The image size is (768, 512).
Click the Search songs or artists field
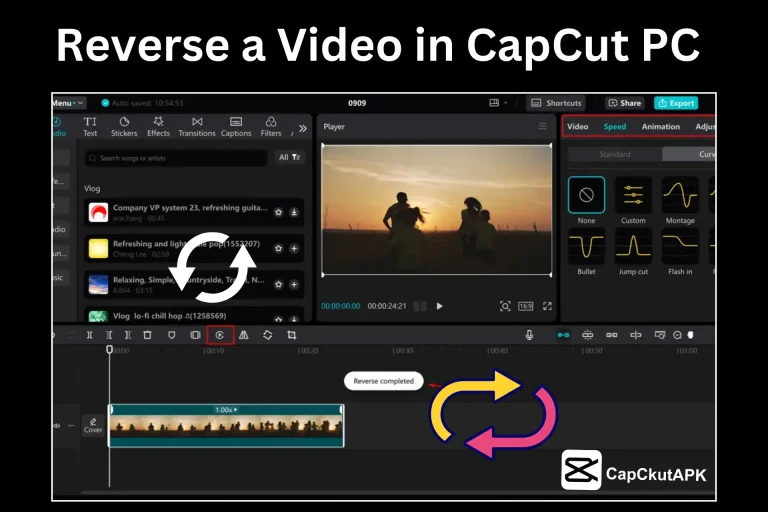[176, 158]
